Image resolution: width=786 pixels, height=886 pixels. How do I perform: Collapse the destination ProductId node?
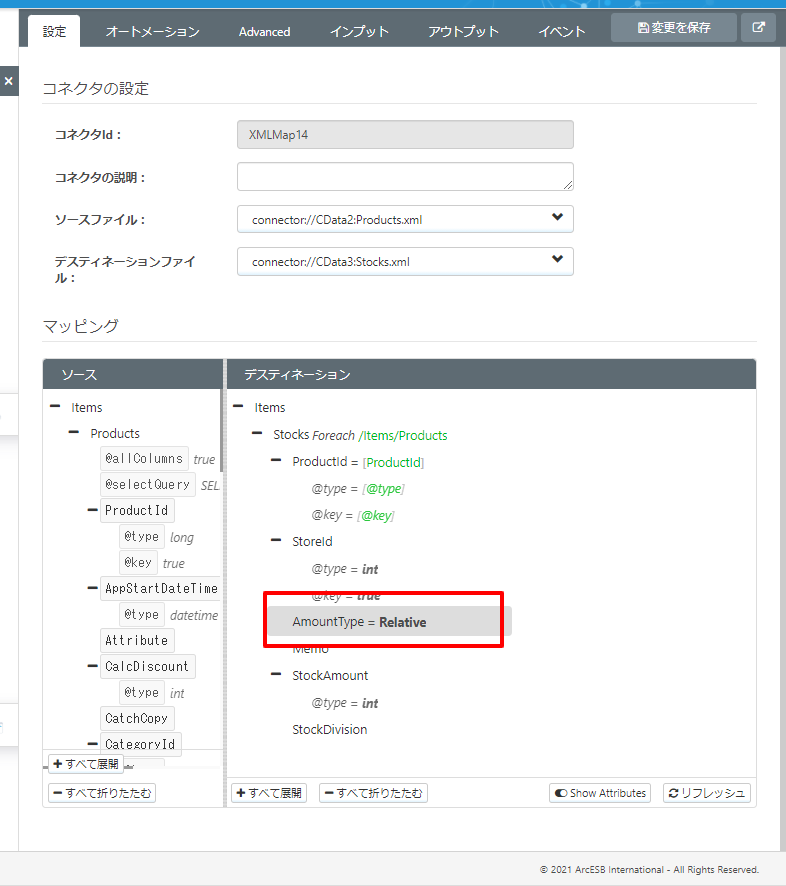pos(276,461)
